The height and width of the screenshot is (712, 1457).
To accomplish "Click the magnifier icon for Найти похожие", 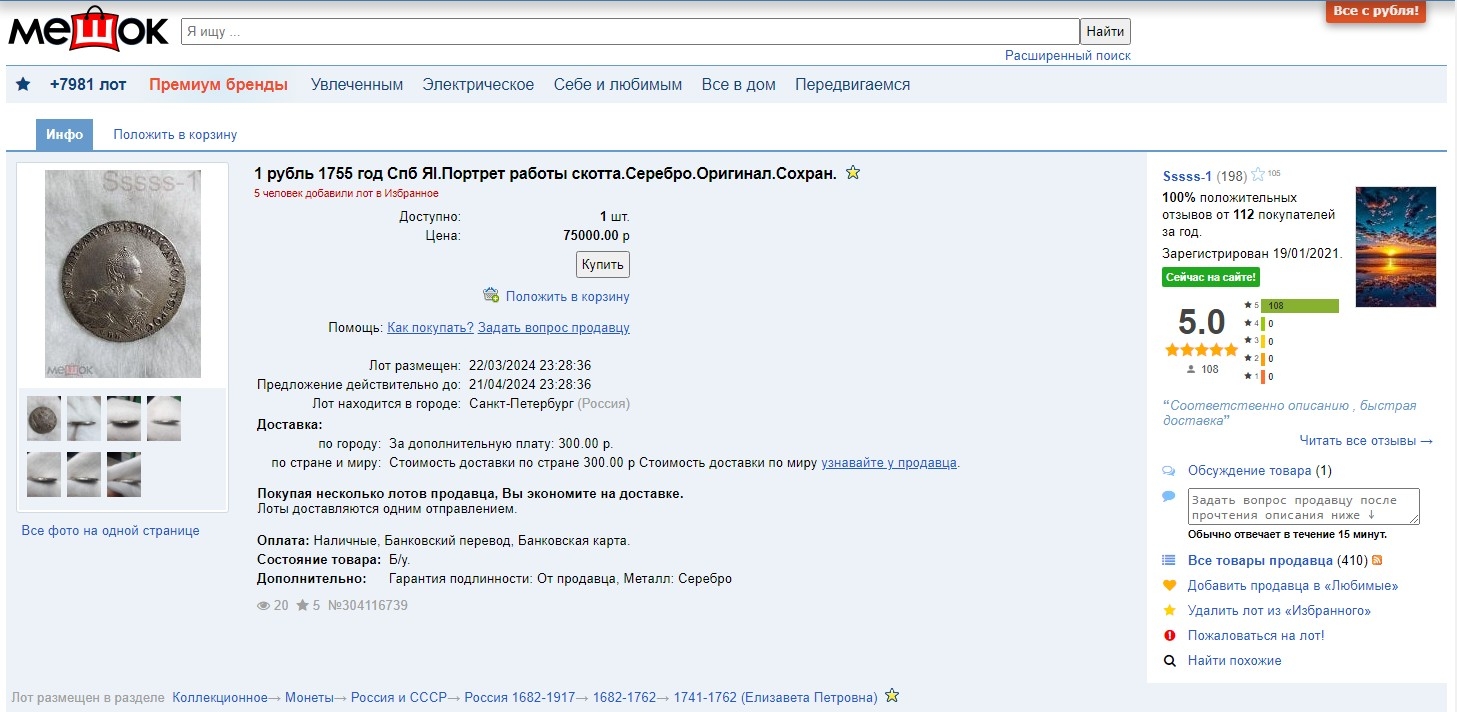I will (x=1169, y=661).
